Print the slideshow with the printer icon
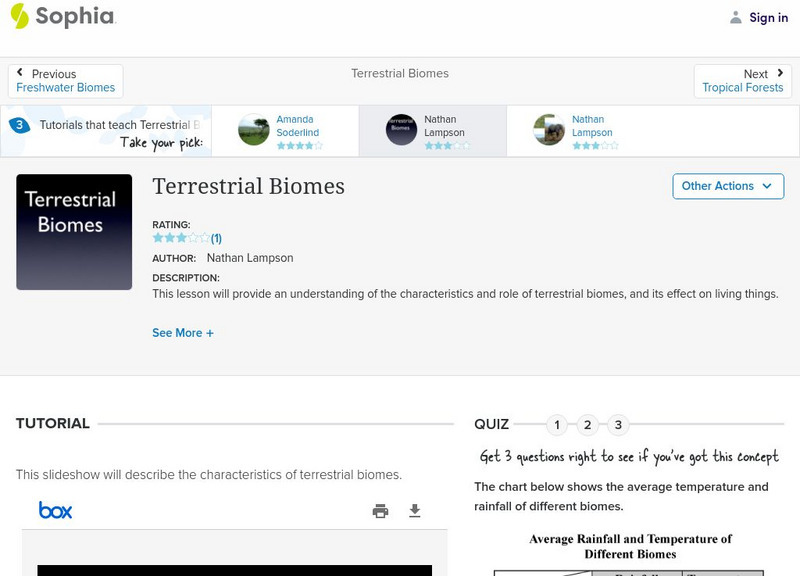The height and width of the screenshot is (576, 800). coord(380,510)
